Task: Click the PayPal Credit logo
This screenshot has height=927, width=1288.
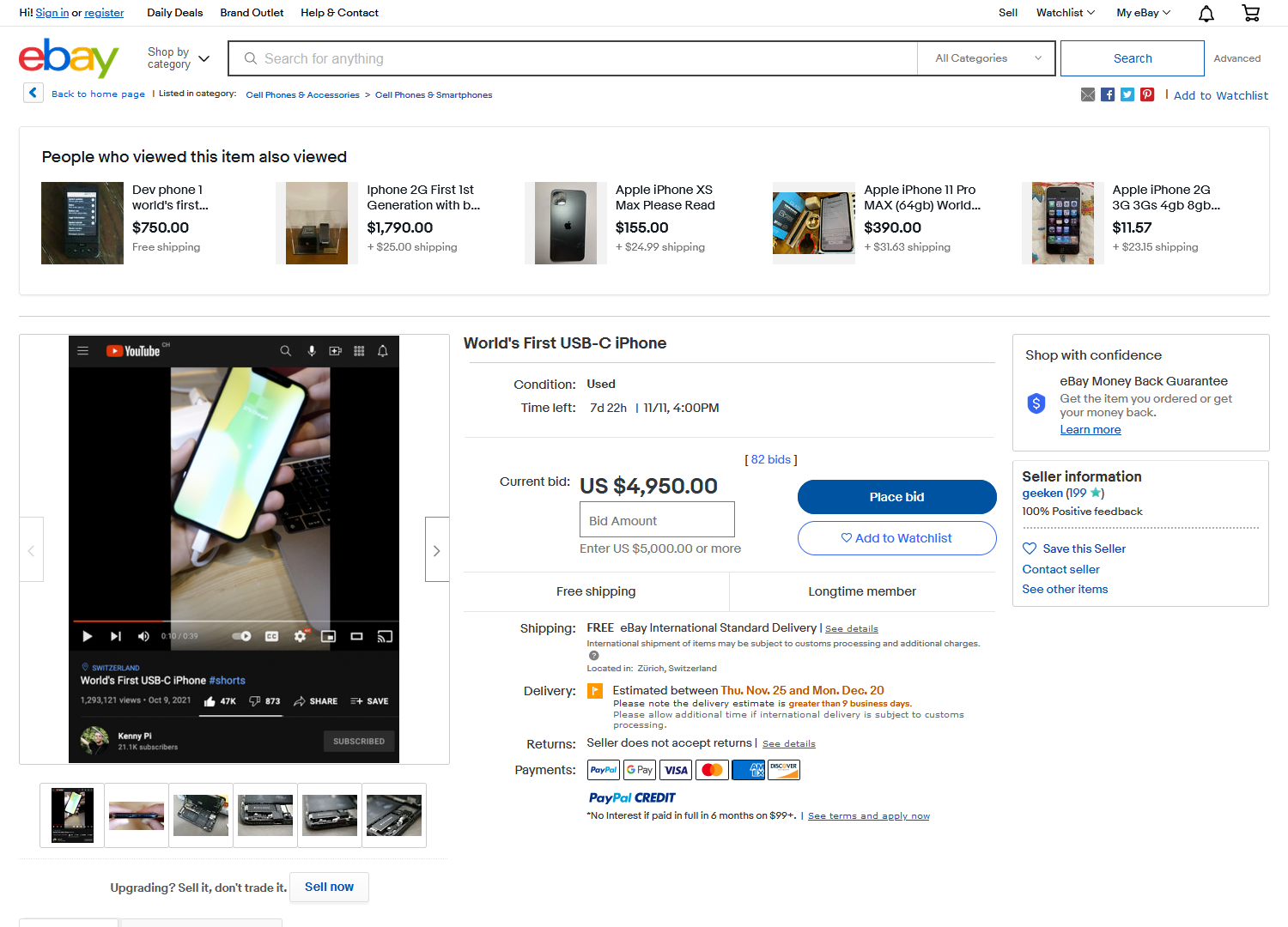Action: coord(632,797)
